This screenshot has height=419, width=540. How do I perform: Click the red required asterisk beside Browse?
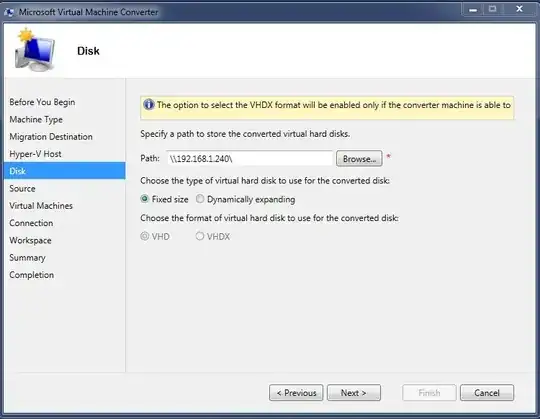[x=388, y=156]
